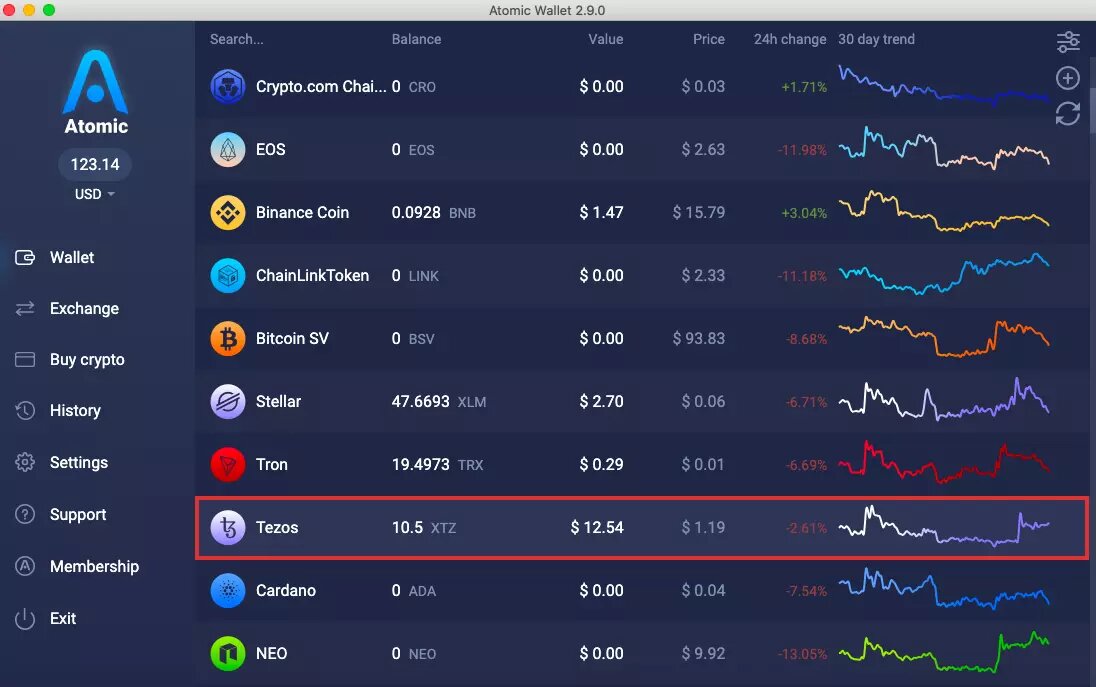Screen dimensions: 1096x687
Task: Sort by Price column header
Action: (x=708, y=39)
